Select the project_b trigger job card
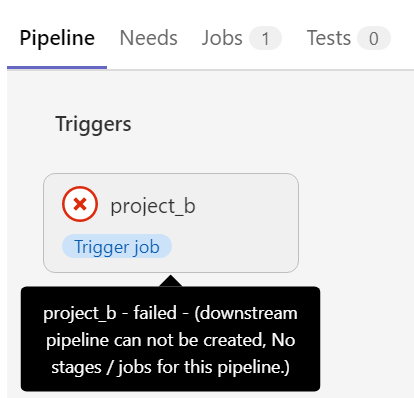Screen dimensions: 414x398 coord(171,223)
